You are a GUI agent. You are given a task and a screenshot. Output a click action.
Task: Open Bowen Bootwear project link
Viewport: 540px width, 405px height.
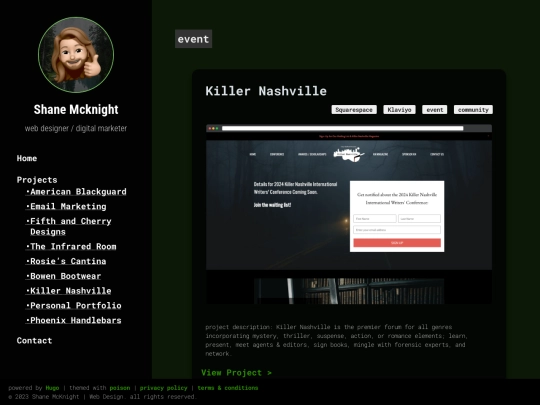point(64,276)
